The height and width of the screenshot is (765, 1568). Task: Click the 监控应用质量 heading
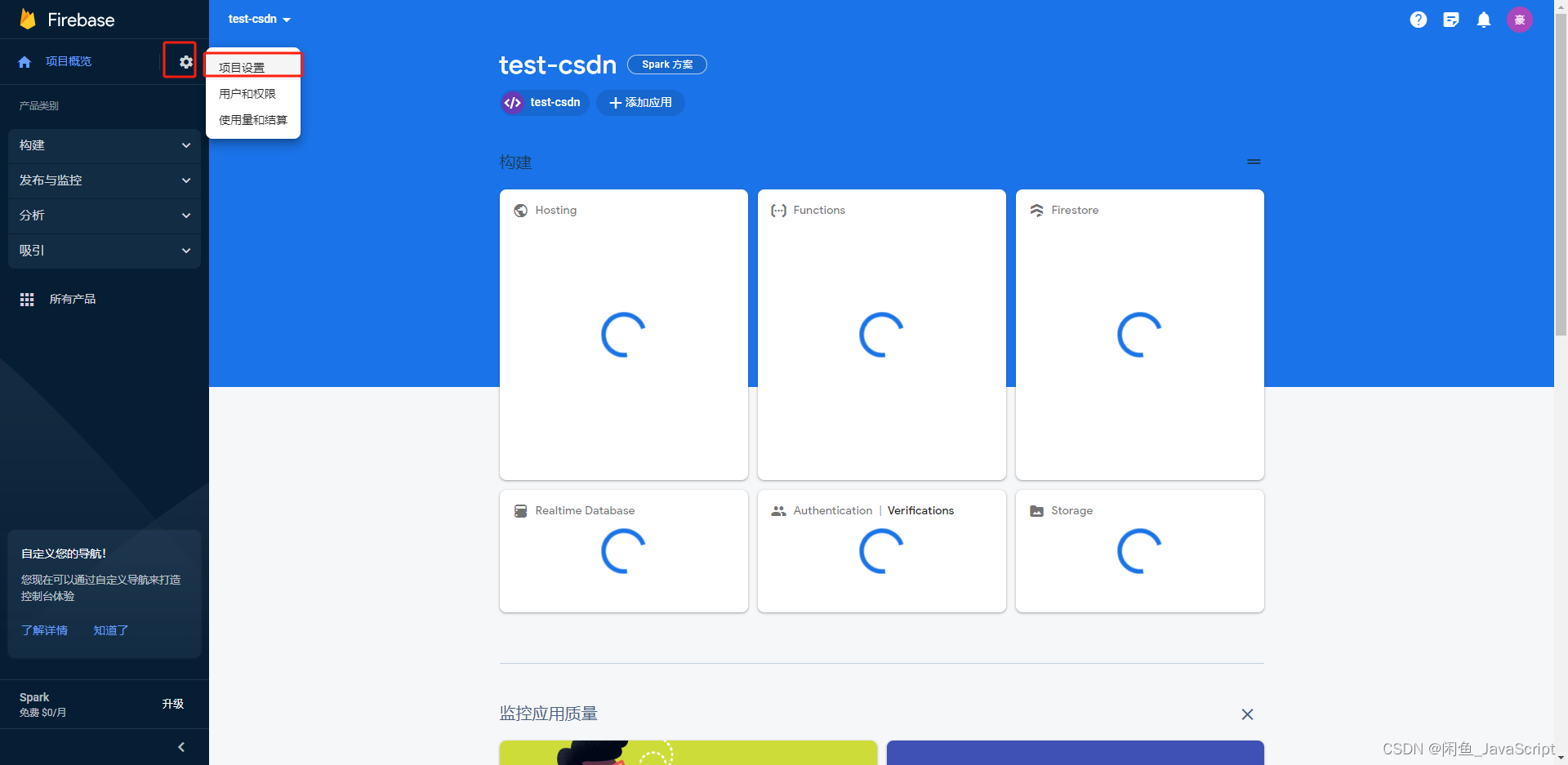click(x=549, y=714)
